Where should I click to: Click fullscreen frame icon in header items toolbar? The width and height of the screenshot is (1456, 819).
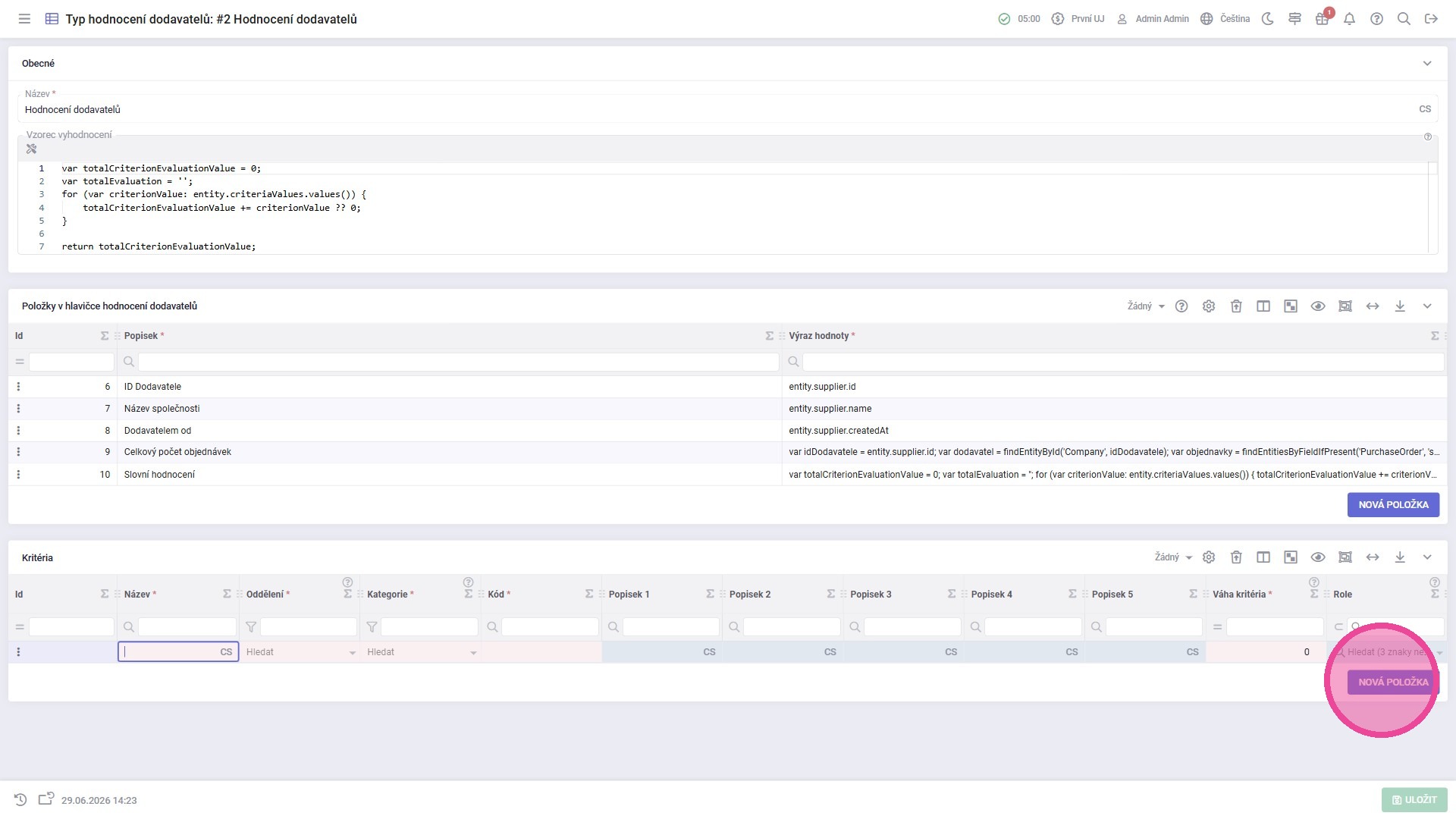[x=1345, y=306]
